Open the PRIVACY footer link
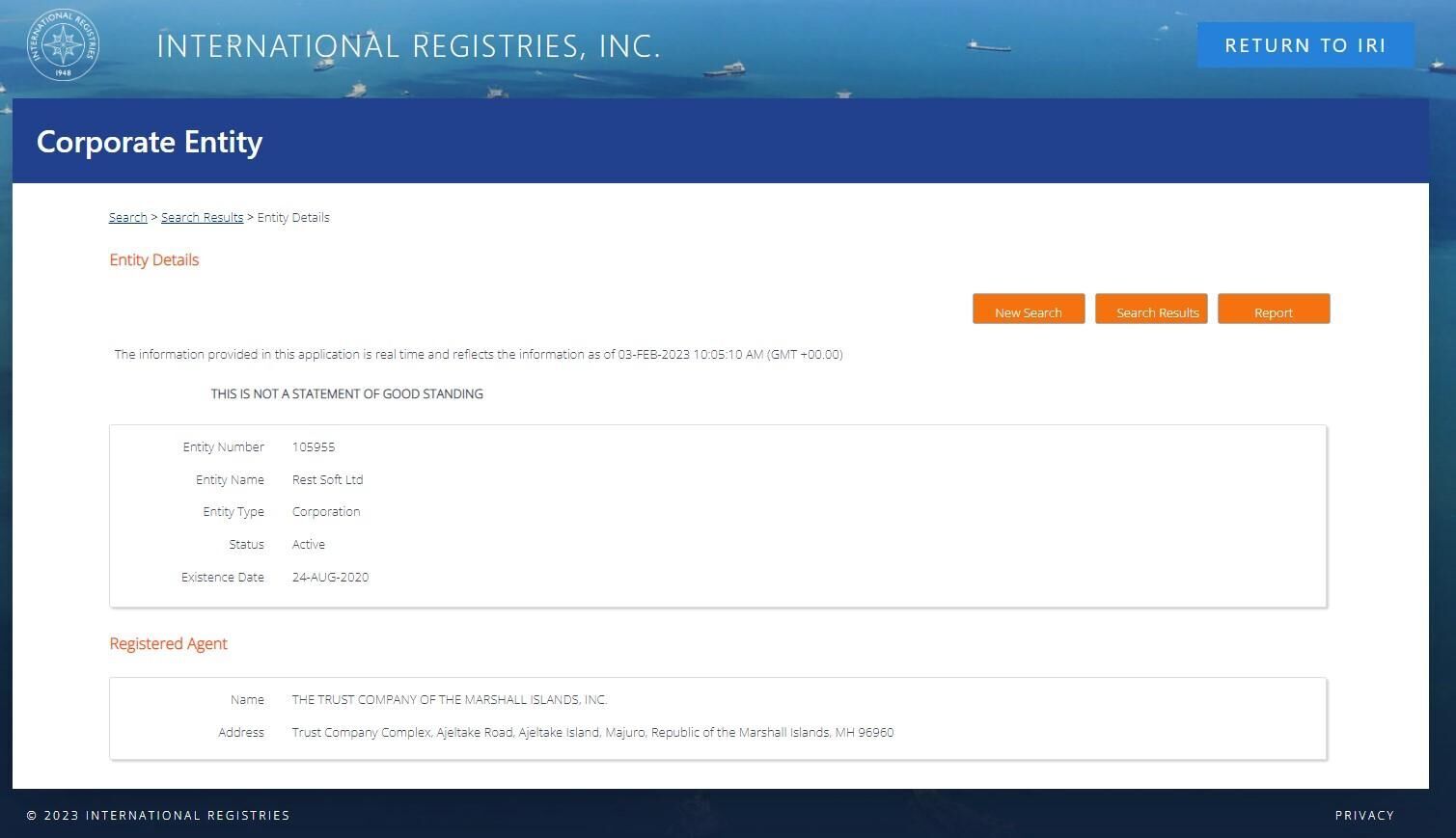This screenshot has width=1456, height=838. pyautogui.click(x=1363, y=816)
